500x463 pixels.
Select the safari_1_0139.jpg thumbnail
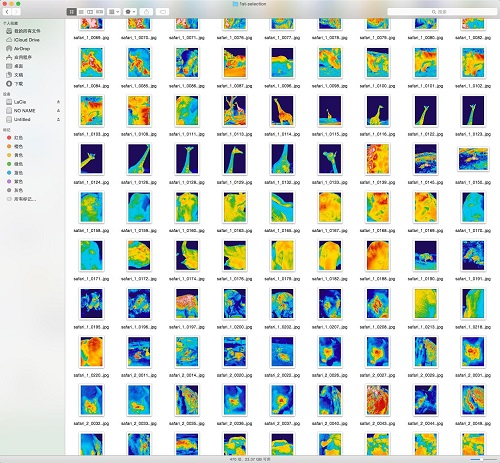point(378,159)
